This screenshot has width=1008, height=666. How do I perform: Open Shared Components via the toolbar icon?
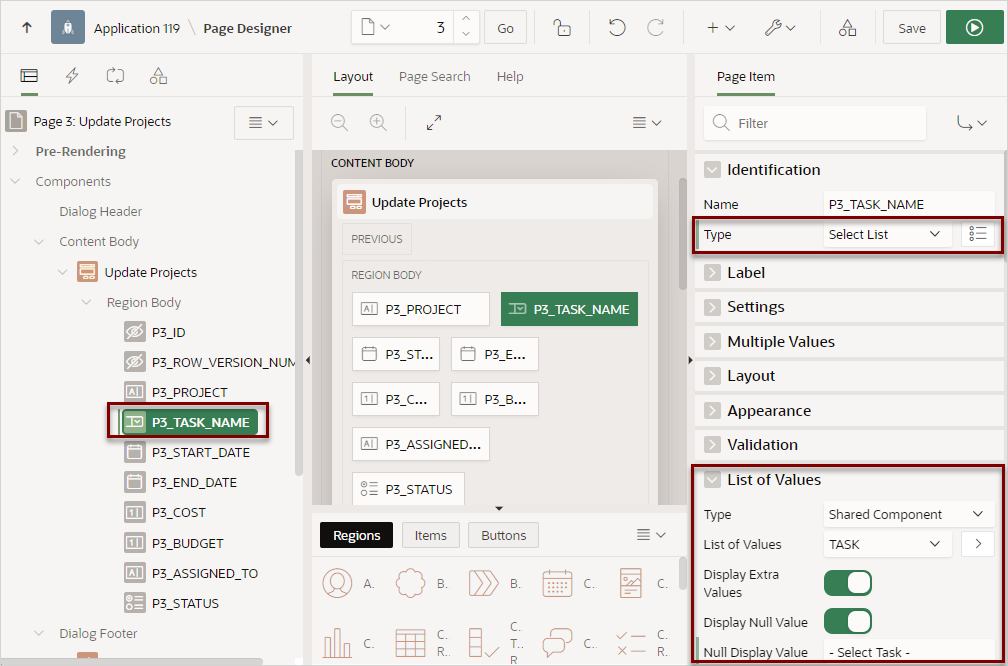pos(847,27)
